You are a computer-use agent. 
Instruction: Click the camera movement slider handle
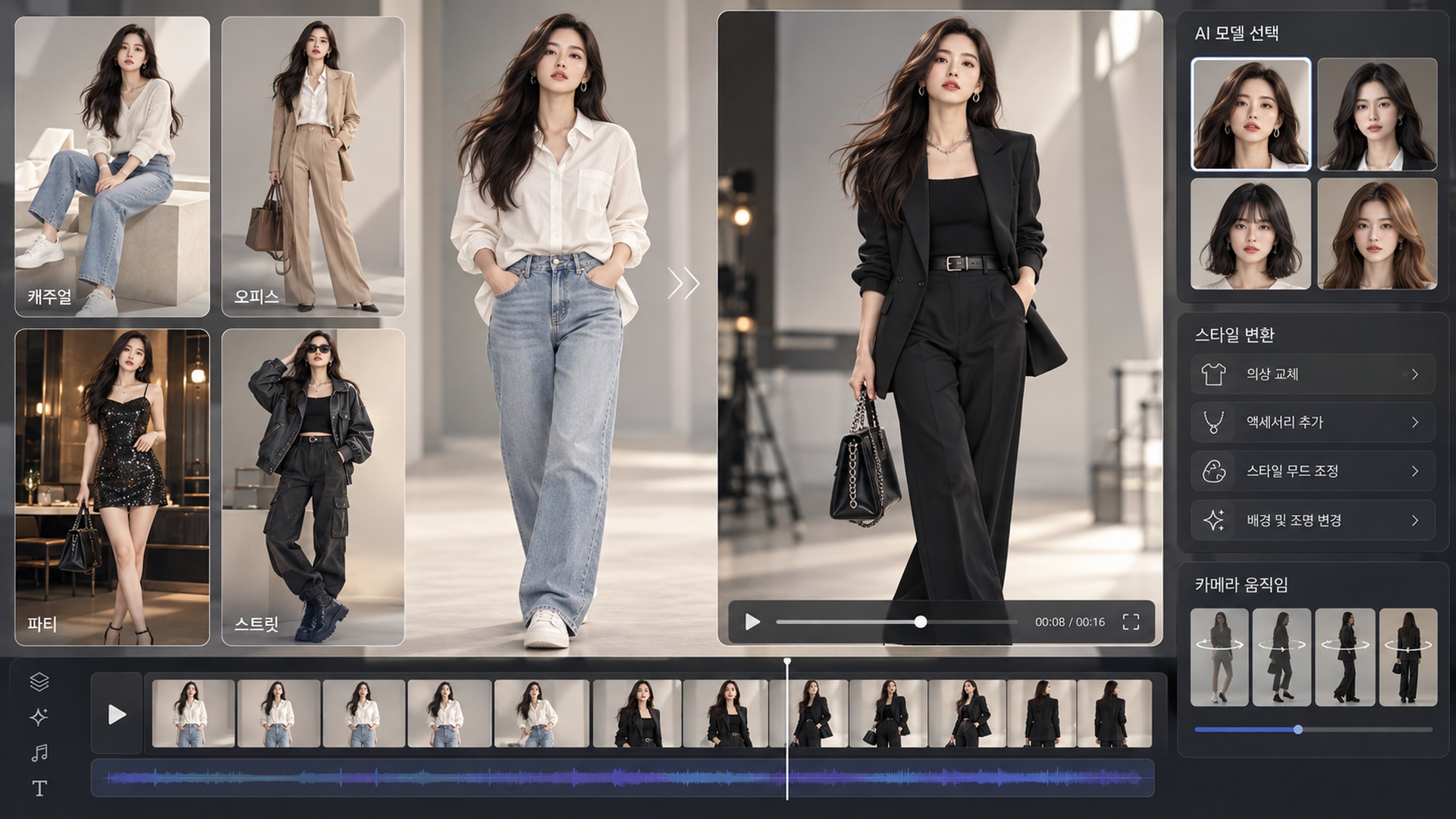click(x=1298, y=730)
